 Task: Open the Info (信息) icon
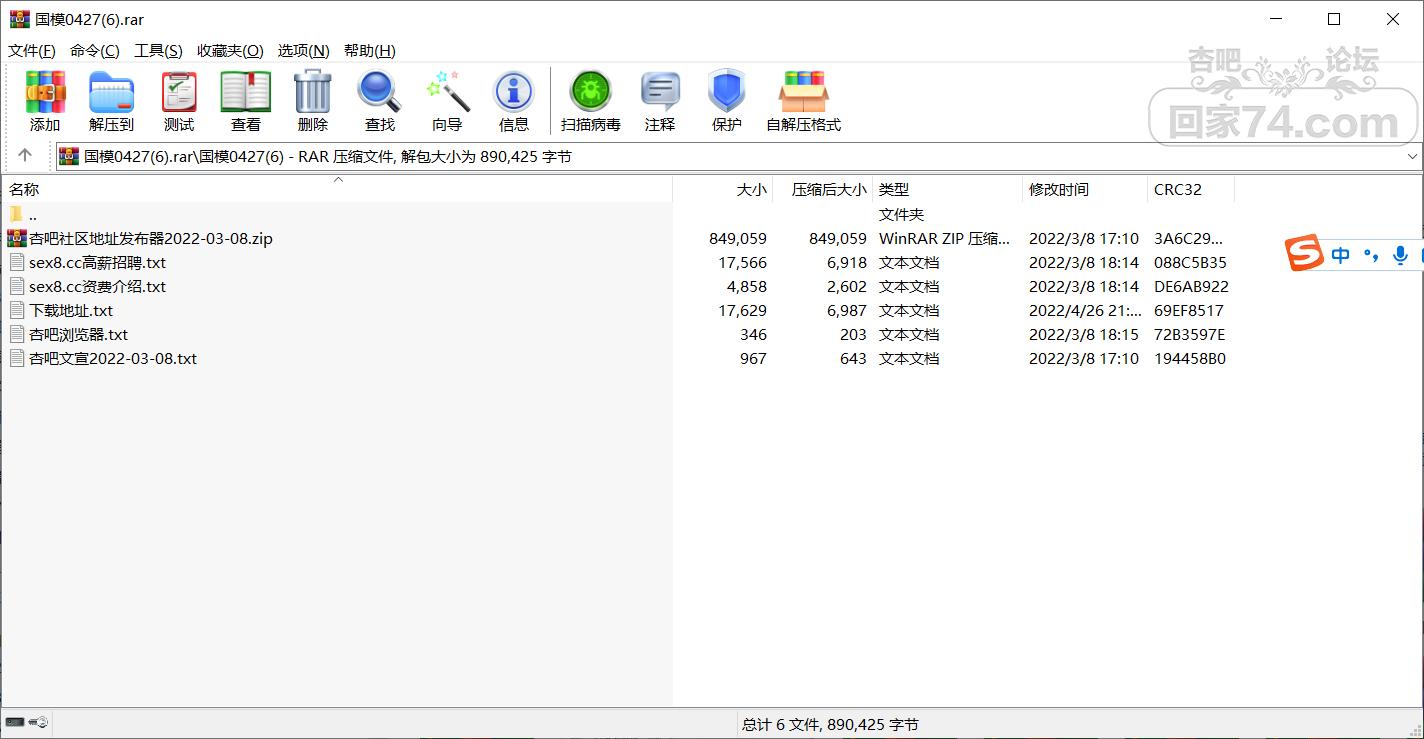[x=513, y=102]
